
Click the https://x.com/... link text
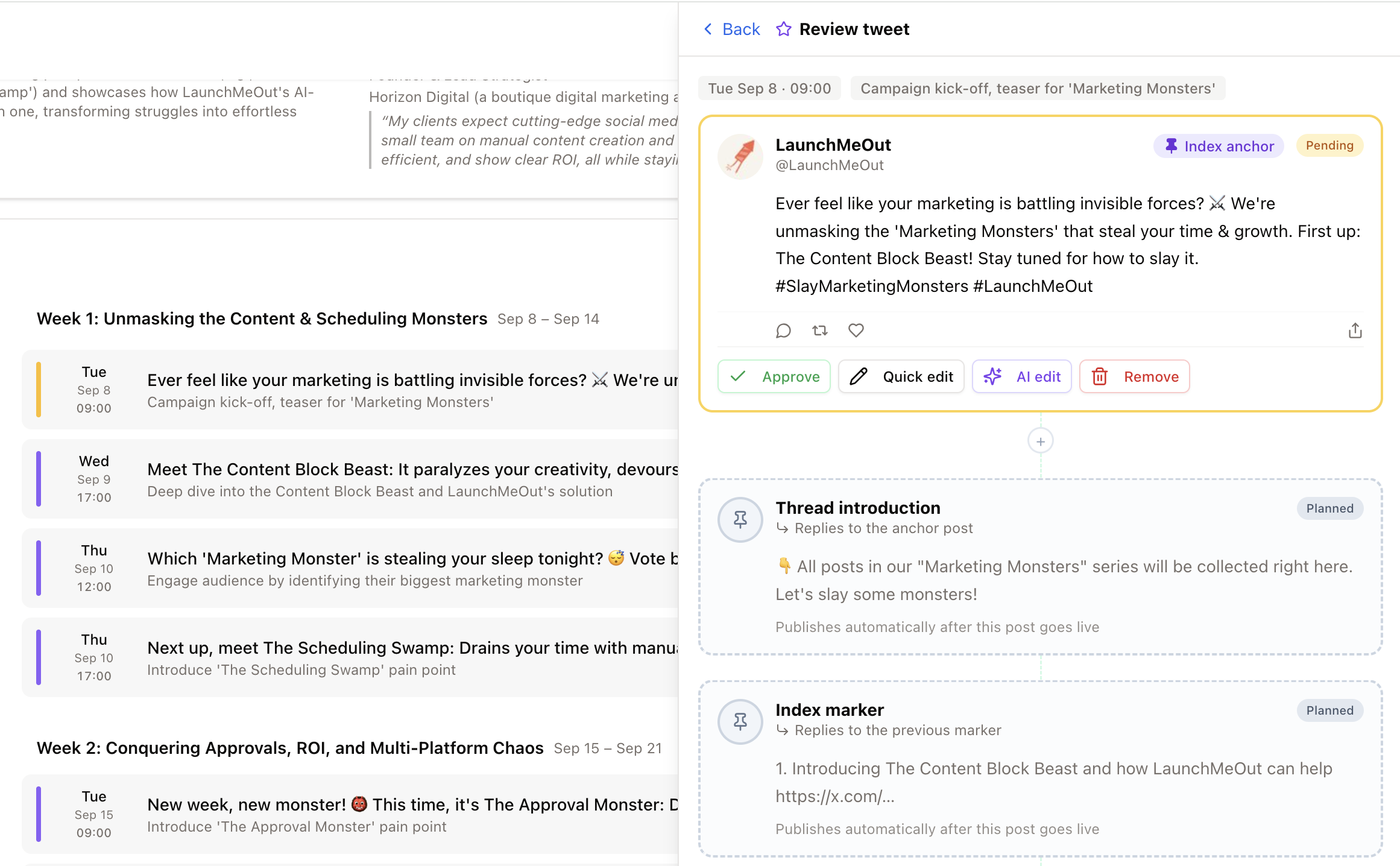pos(835,796)
